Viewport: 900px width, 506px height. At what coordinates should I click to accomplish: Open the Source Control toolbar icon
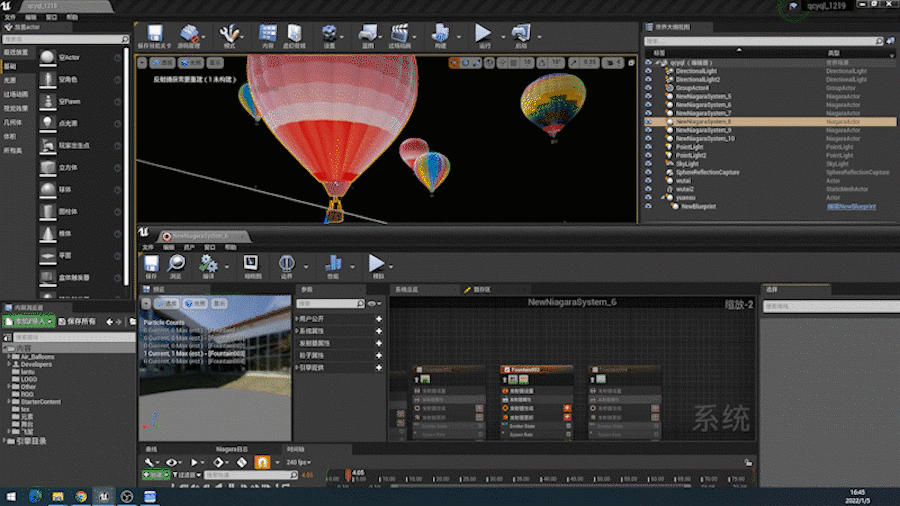tap(188, 33)
